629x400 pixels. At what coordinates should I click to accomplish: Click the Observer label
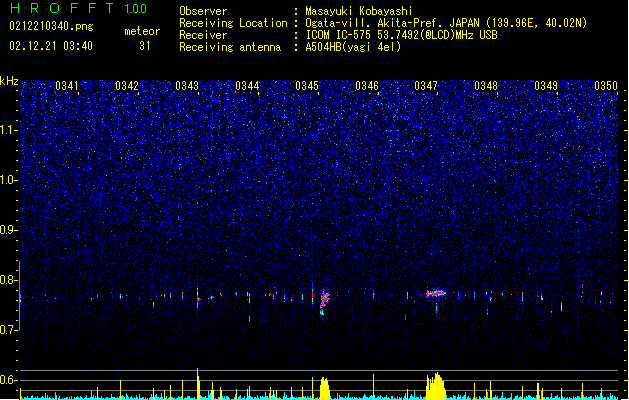click(x=203, y=11)
